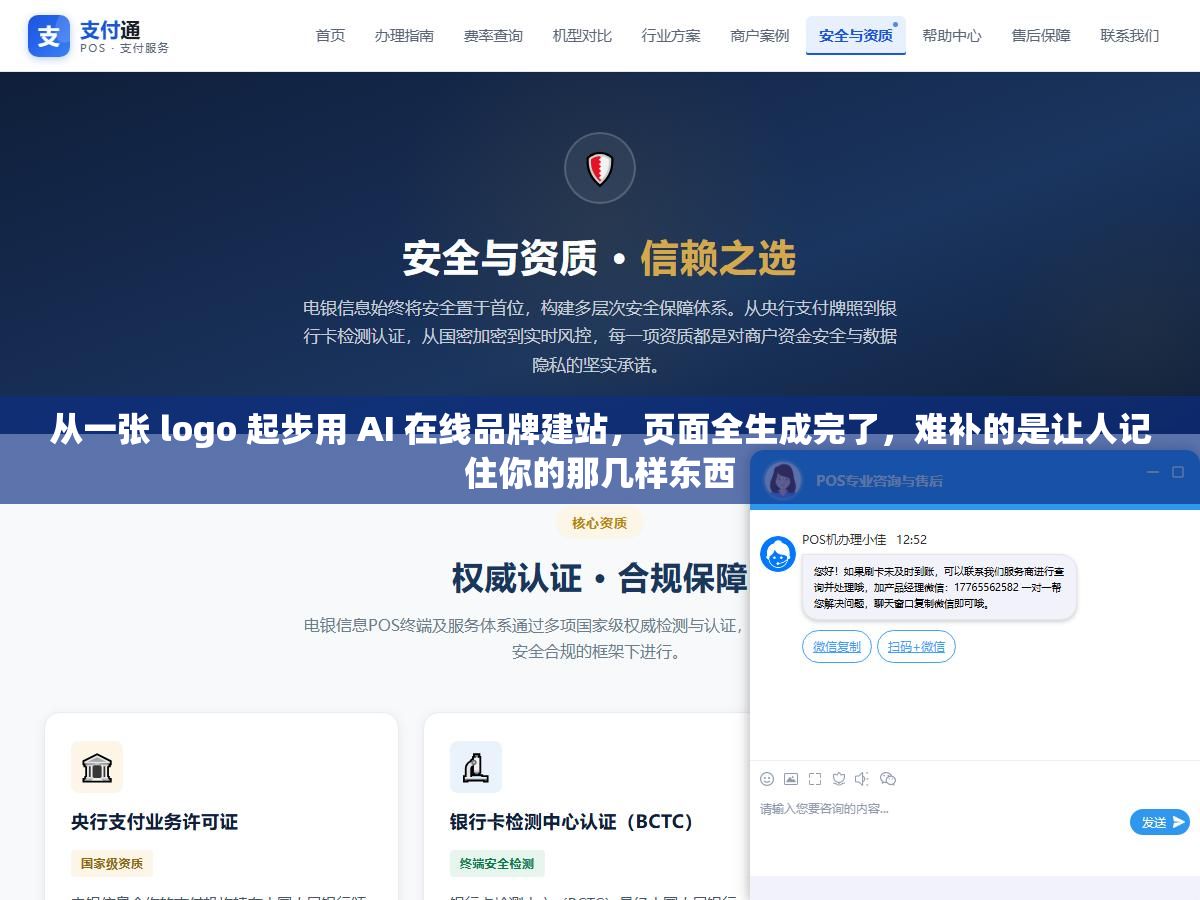Open 商户案例 in navigation
This screenshot has height=900, width=1200.
click(x=760, y=35)
